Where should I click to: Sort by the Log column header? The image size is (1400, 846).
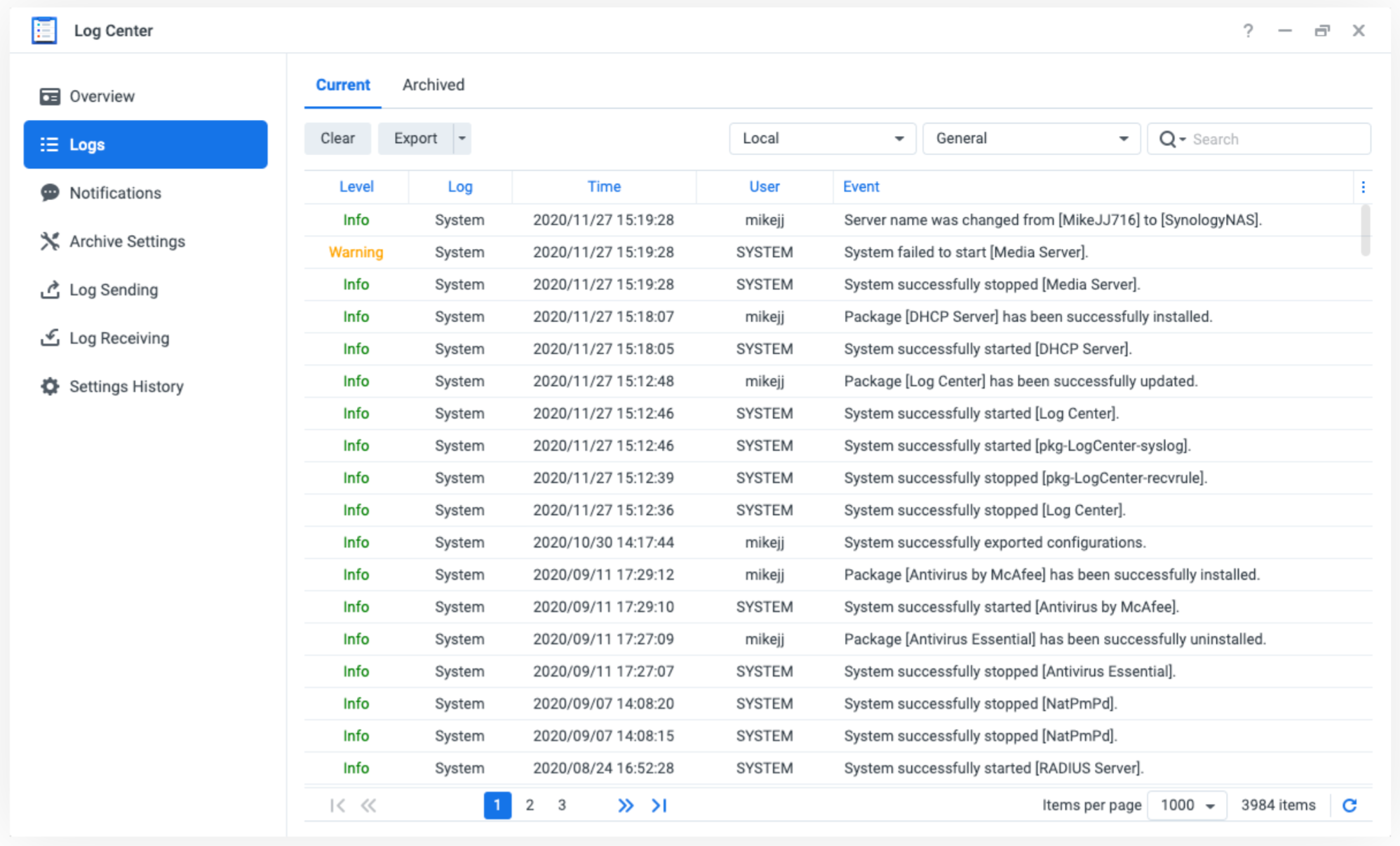coord(460,187)
